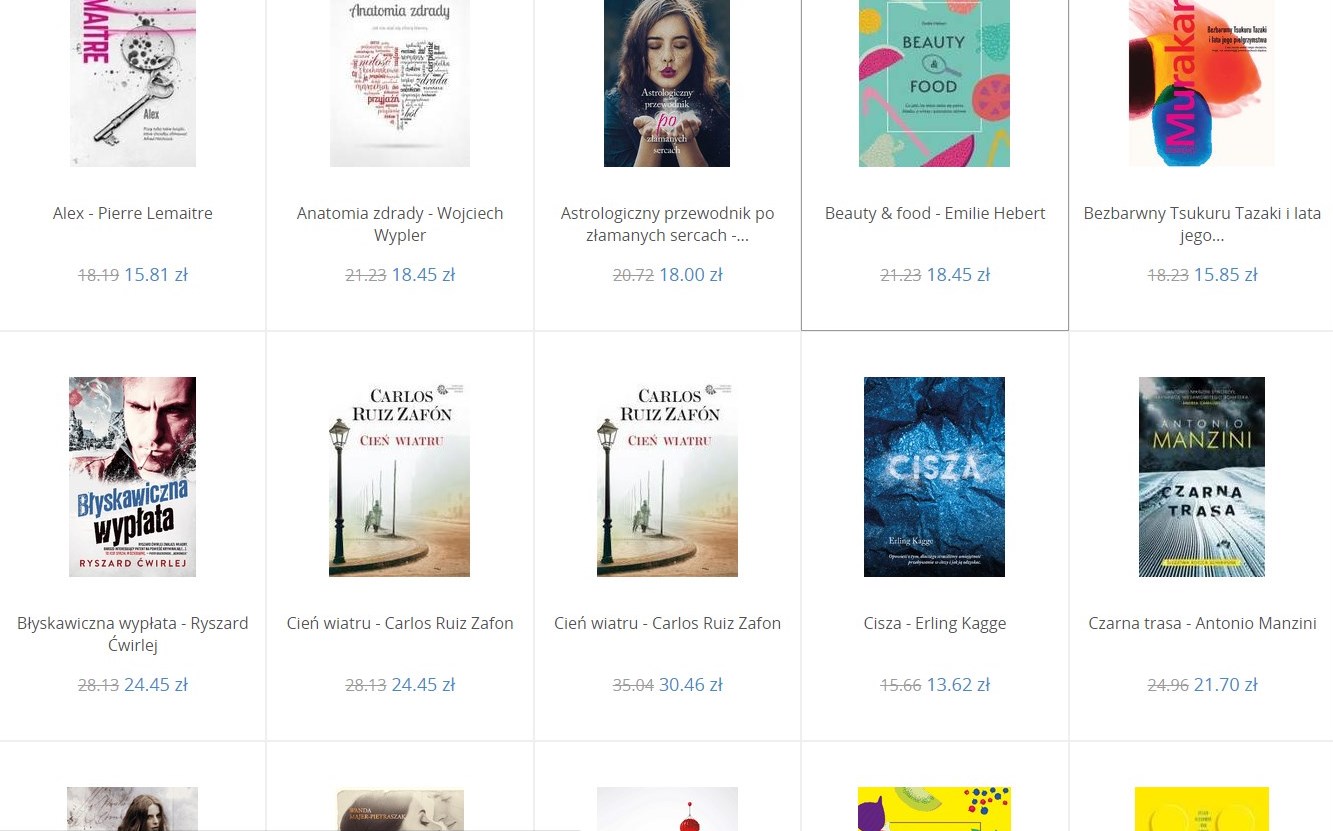Screen dimensions: 1333x831
Task: Click the Beauty & food - Emilie Hebert title
Action: click(x=935, y=213)
